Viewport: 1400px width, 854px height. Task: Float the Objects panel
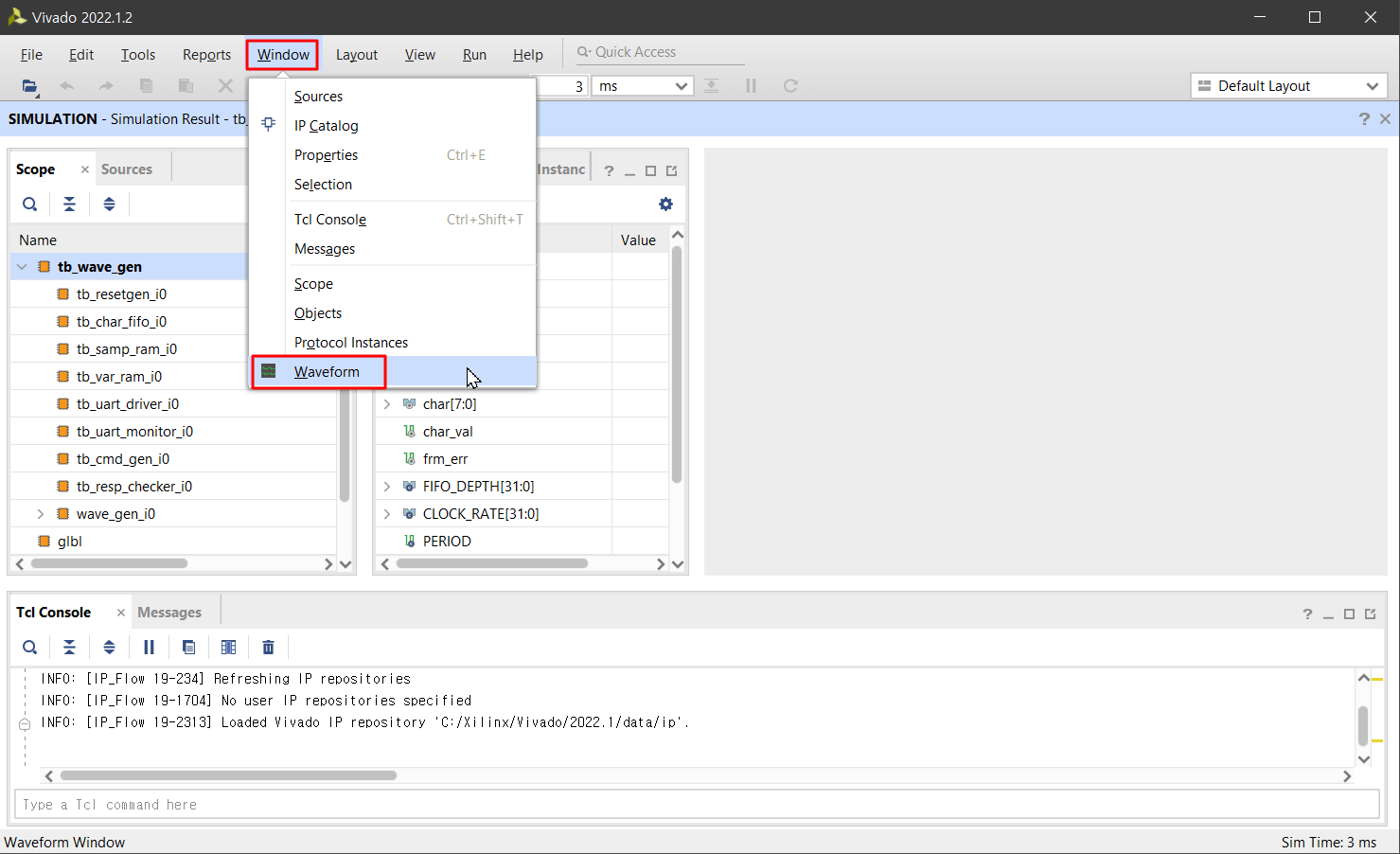point(672,171)
